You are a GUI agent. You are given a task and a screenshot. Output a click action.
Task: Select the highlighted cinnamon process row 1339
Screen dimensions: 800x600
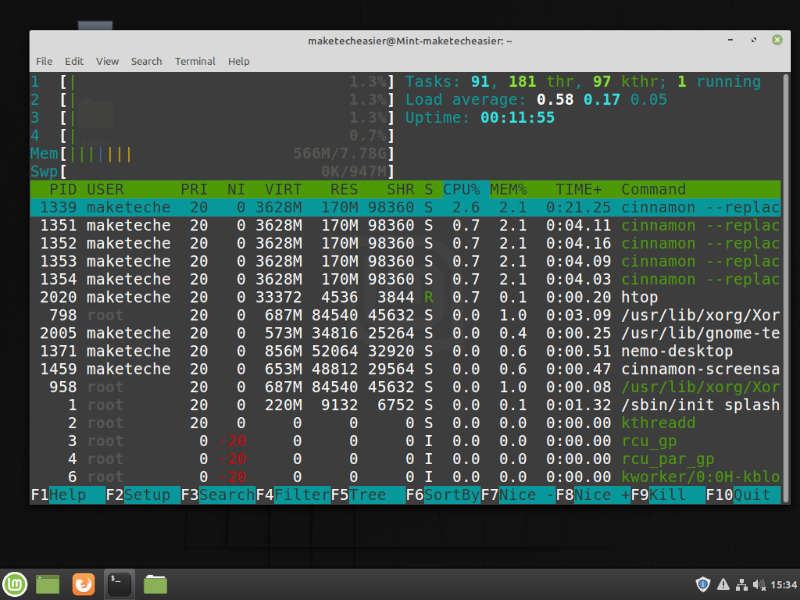coord(300,207)
